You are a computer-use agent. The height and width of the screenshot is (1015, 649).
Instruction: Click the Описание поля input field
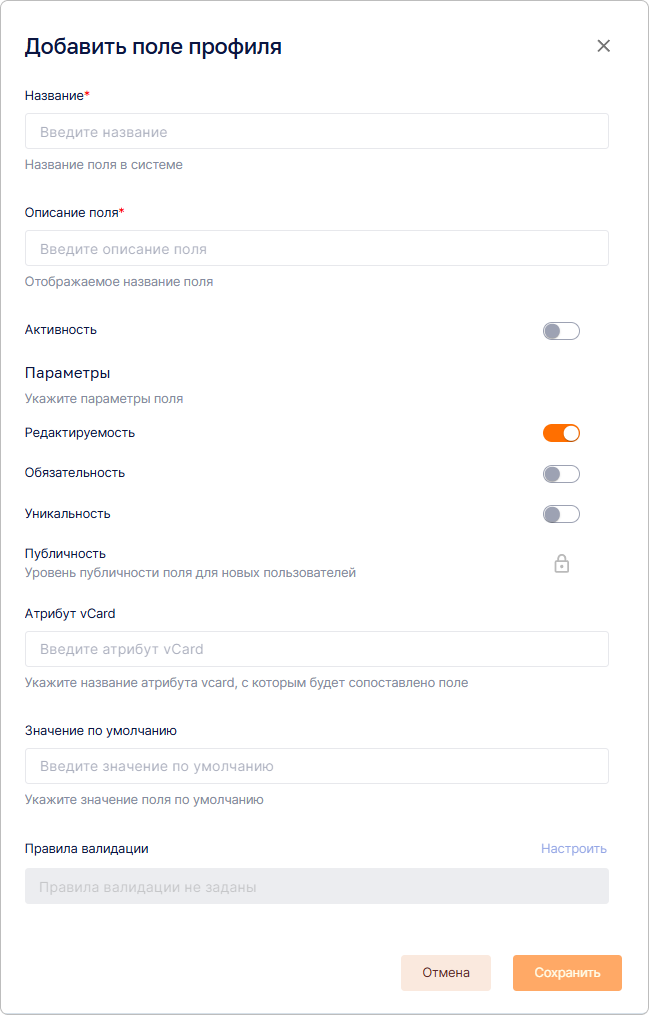[x=316, y=249]
